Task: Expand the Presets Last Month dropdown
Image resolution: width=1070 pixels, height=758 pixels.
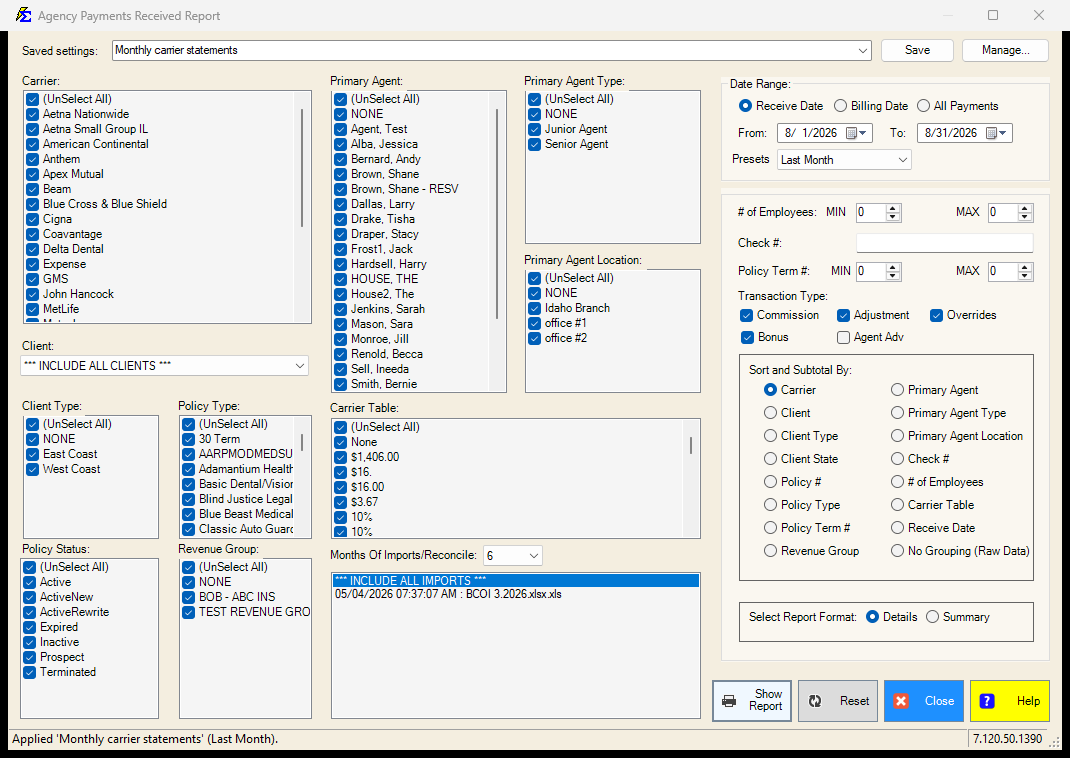Action: 902,160
